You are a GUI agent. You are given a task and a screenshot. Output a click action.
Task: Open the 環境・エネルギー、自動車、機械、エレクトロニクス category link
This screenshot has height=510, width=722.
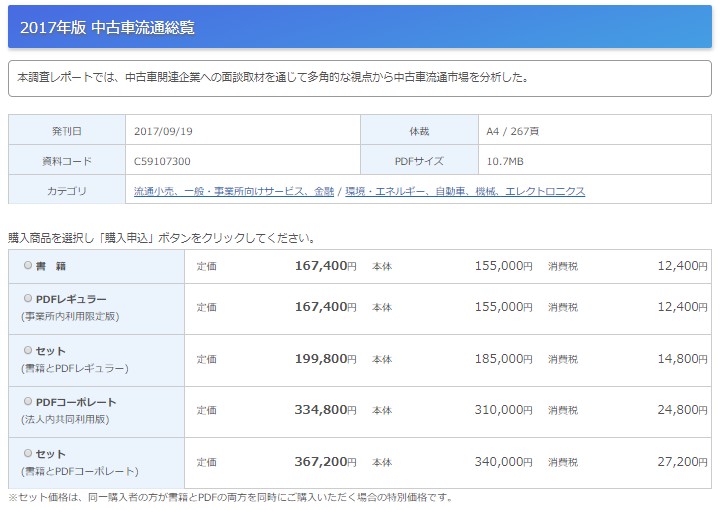point(465,191)
